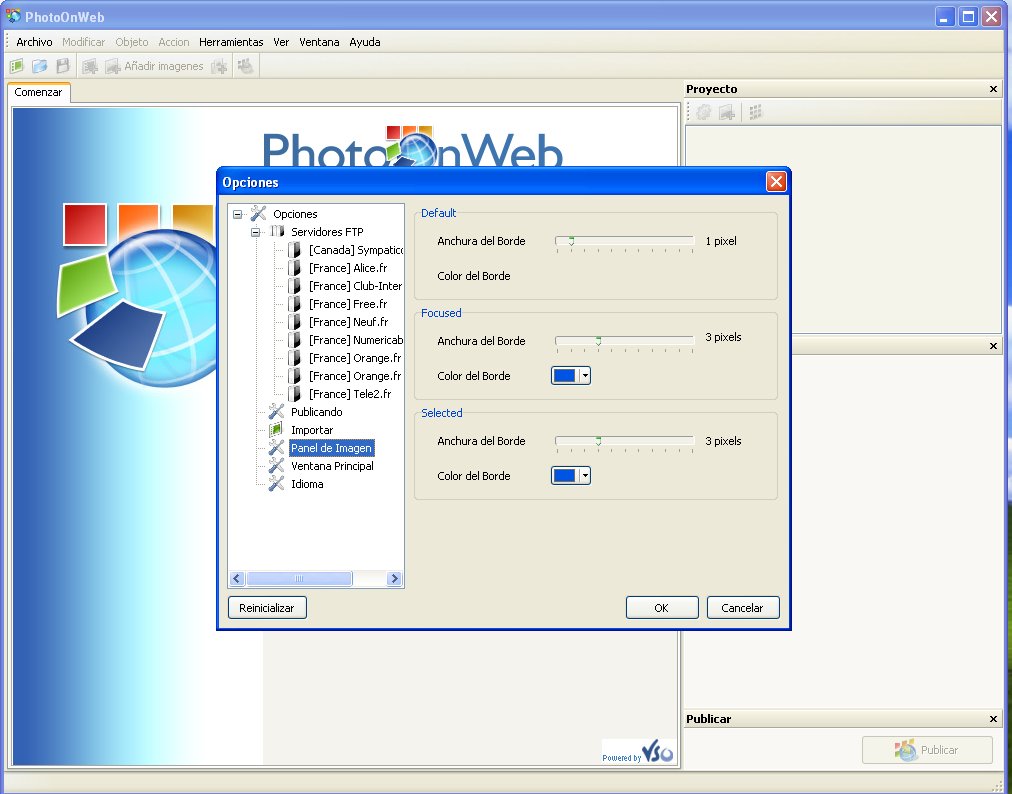This screenshot has height=794, width=1012.
Task: Click the greyed Accion menu
Action: pos(174,42)
